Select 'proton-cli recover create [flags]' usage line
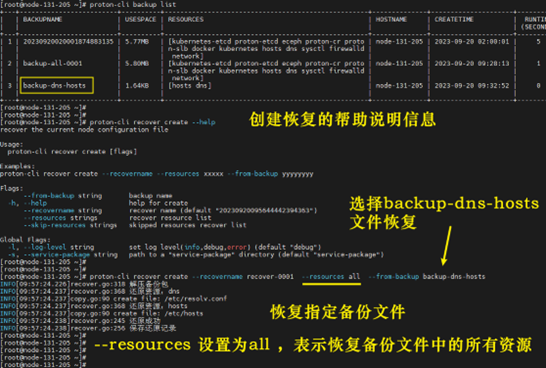Viewport: 546px width, 368px height. pos(72,151)
